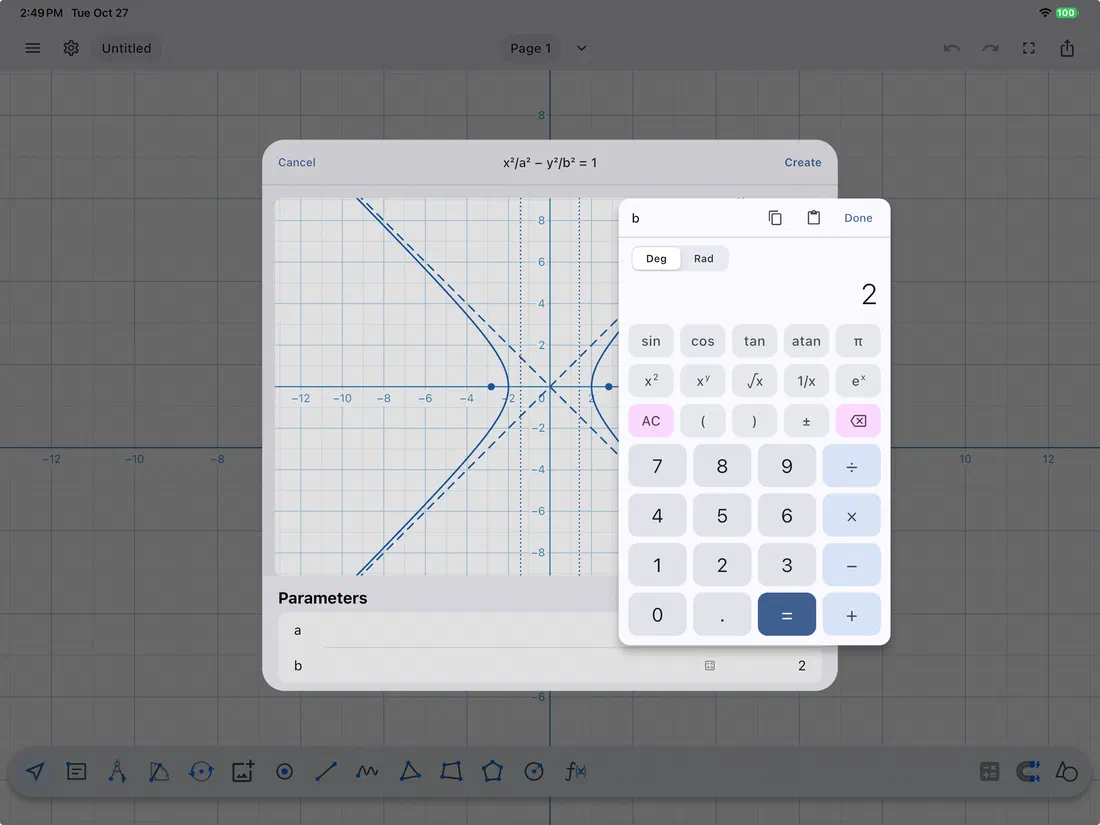
Task: Tap the digit 5 key
Action: click(722, 516)
